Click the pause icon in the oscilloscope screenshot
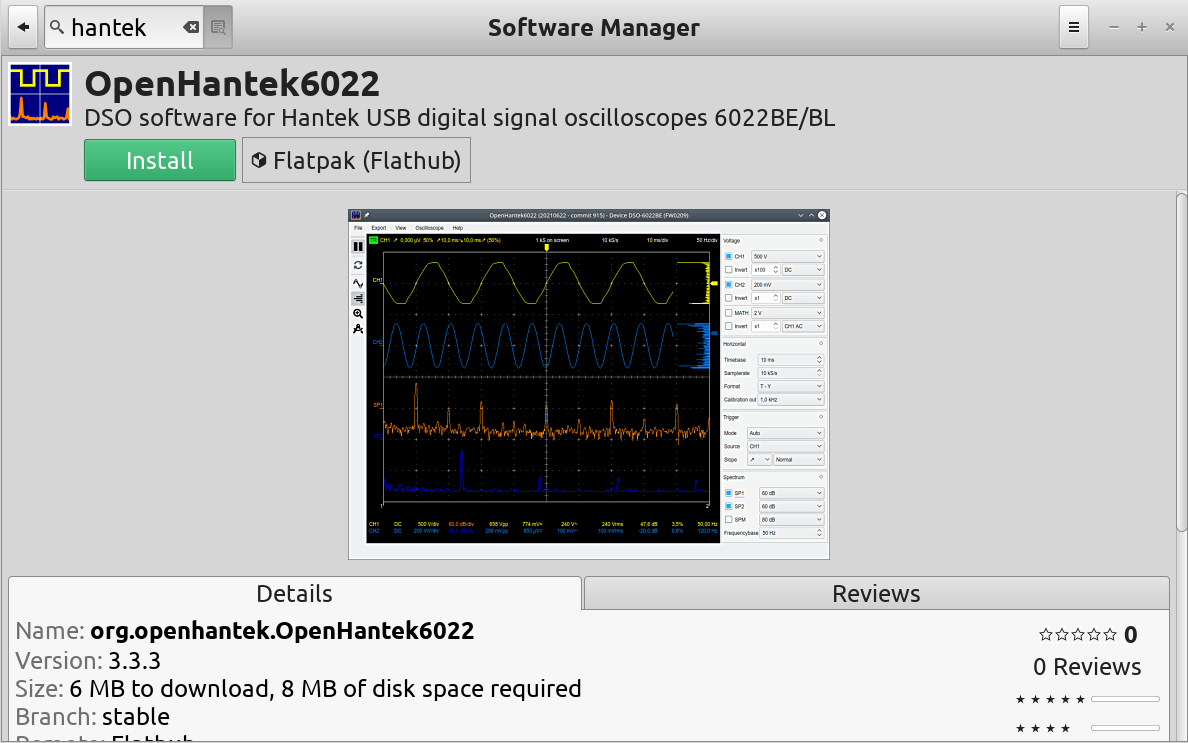This screenshot has height=743, width=1188. pos(358,246)
